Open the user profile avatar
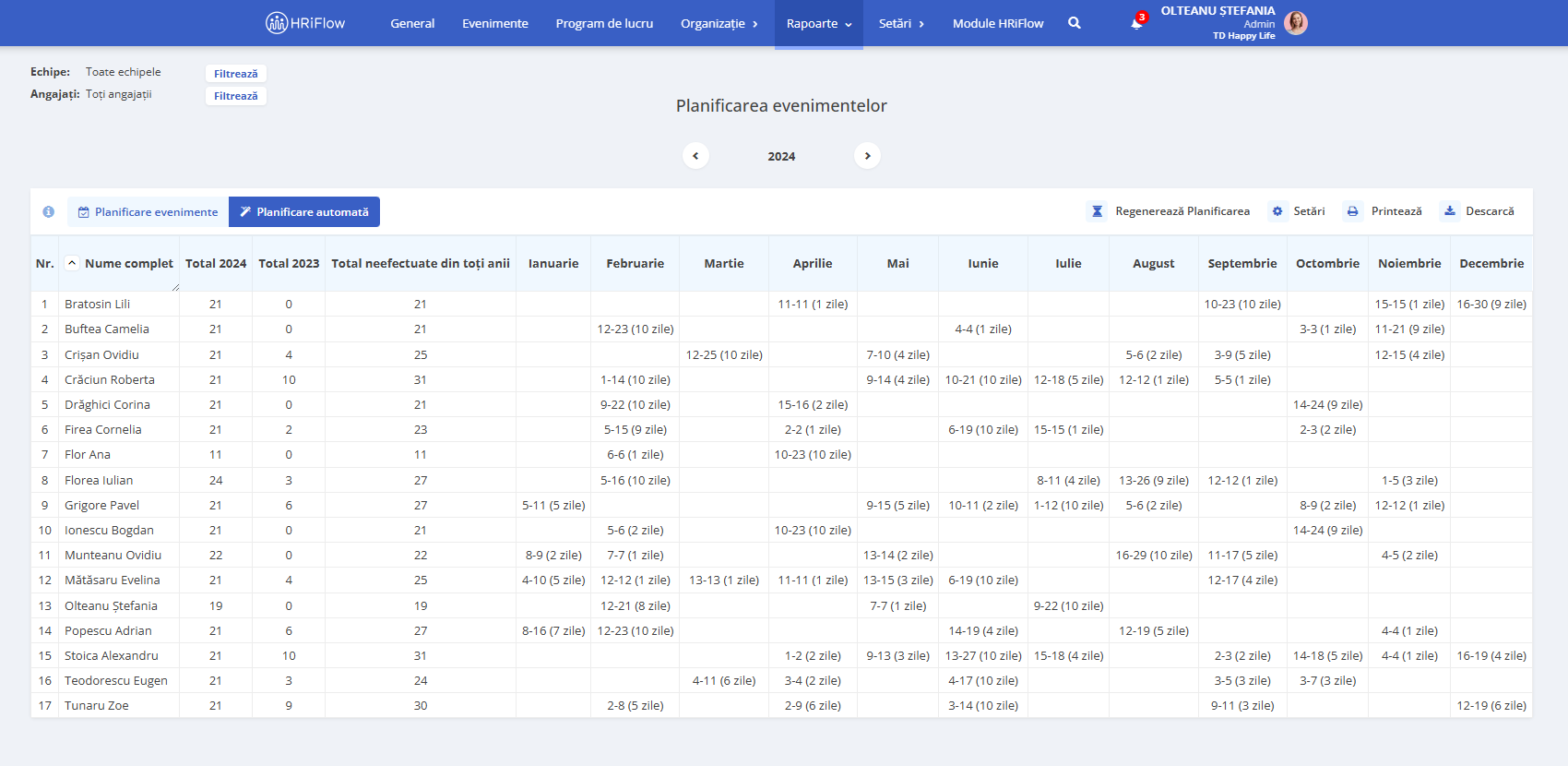 click(x=1296, y=23)
